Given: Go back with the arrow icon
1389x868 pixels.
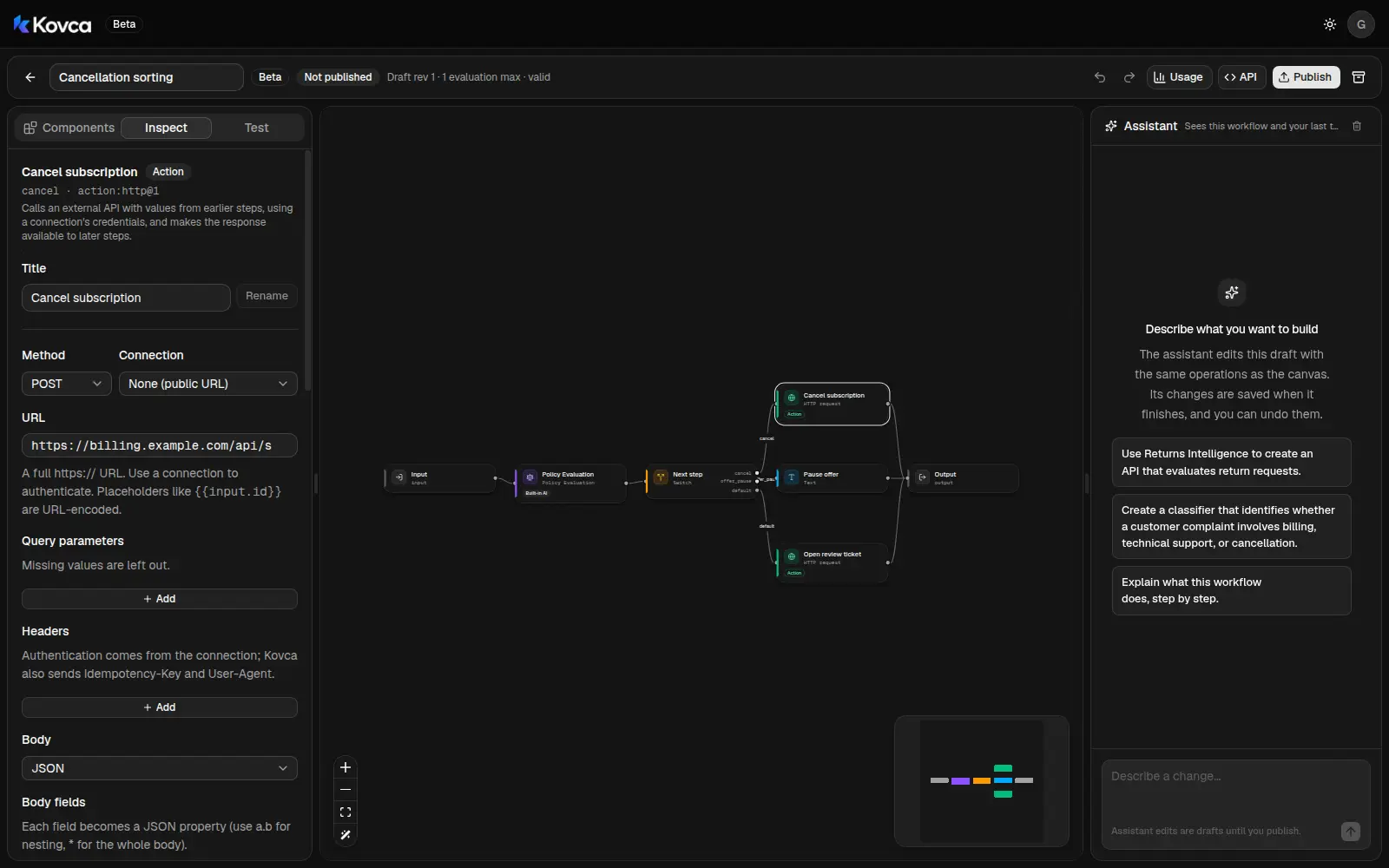Looking at the screenshot, I should pos(30,77).
